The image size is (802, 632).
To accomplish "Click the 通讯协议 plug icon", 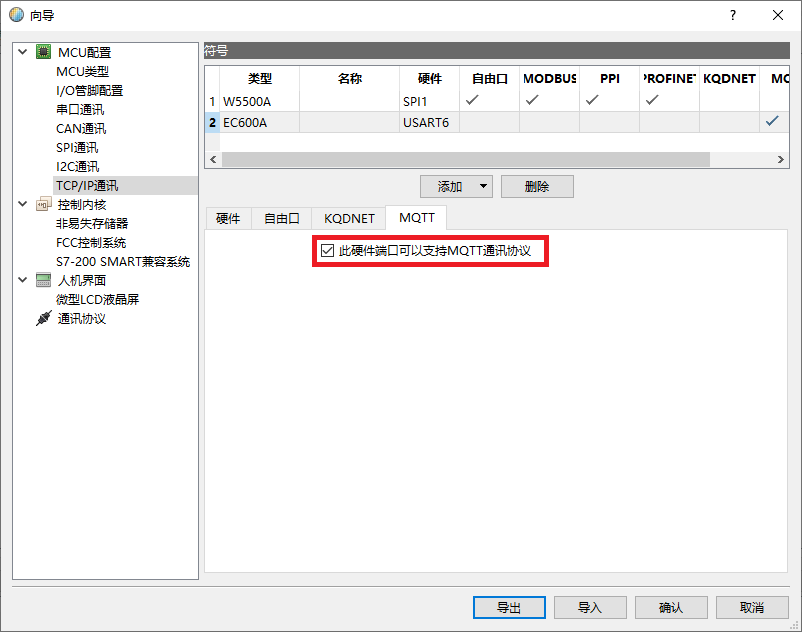I will (x=43, y=318).
